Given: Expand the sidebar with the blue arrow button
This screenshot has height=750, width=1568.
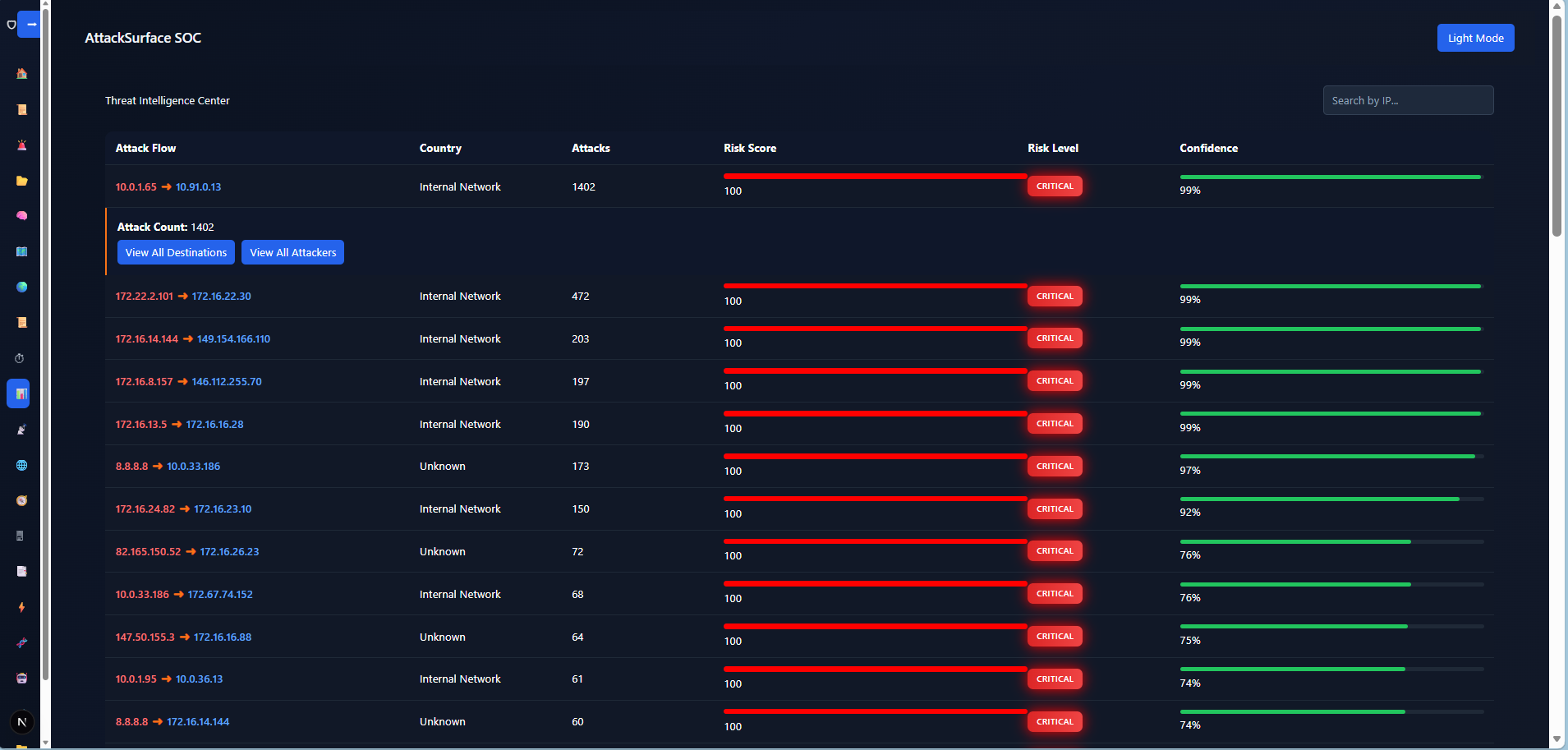Looking at the screenshot, I should point(30,25).
